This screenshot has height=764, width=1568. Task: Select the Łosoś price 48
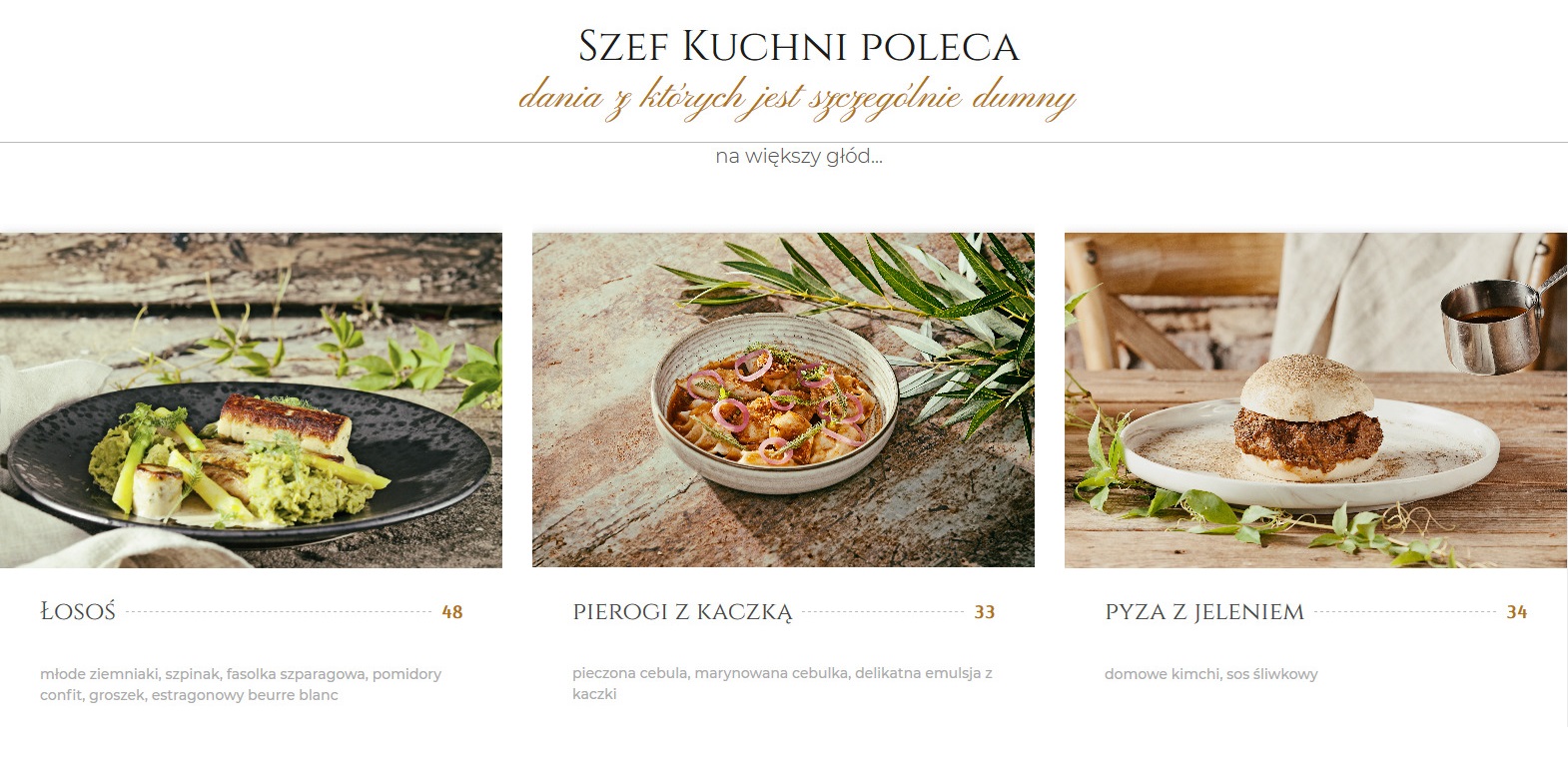[452, 612]
